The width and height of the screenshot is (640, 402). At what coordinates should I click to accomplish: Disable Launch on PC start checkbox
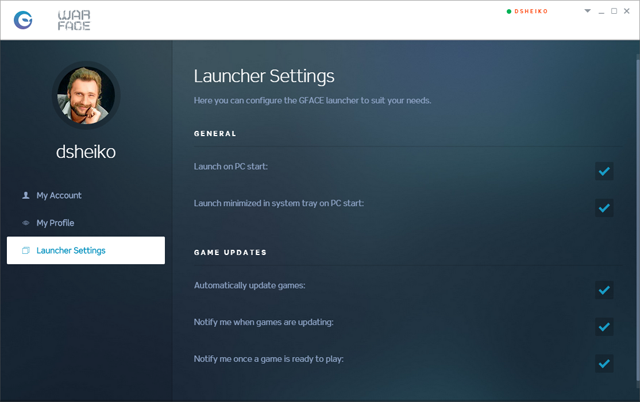603,171
